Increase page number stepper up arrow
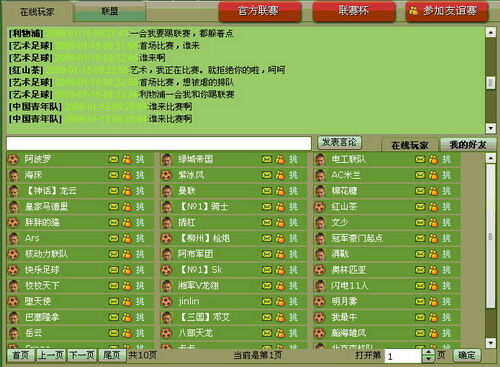The image size is (500, 367). click(x=428, y=352)
